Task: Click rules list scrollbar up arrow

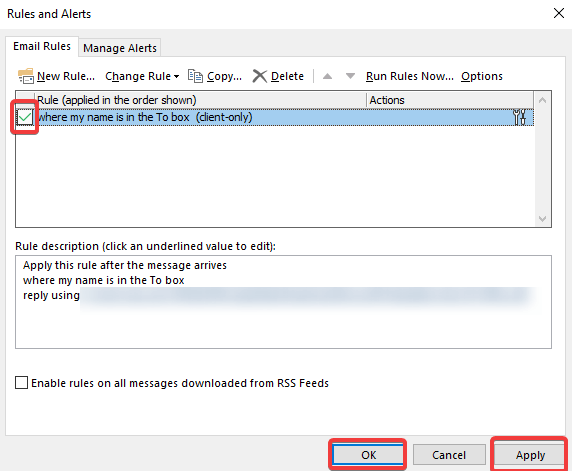Action: point(542,100)
